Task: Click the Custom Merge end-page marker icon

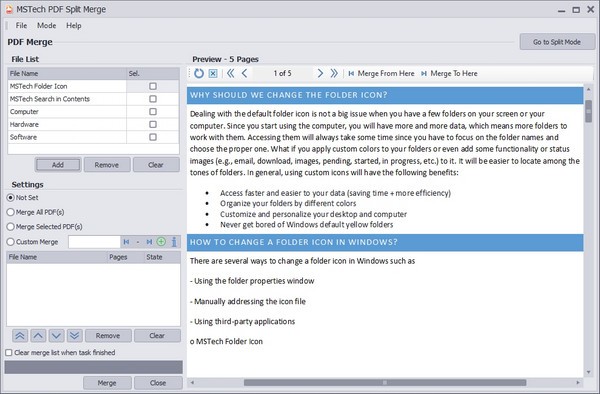Action: [x=149, y=242]
